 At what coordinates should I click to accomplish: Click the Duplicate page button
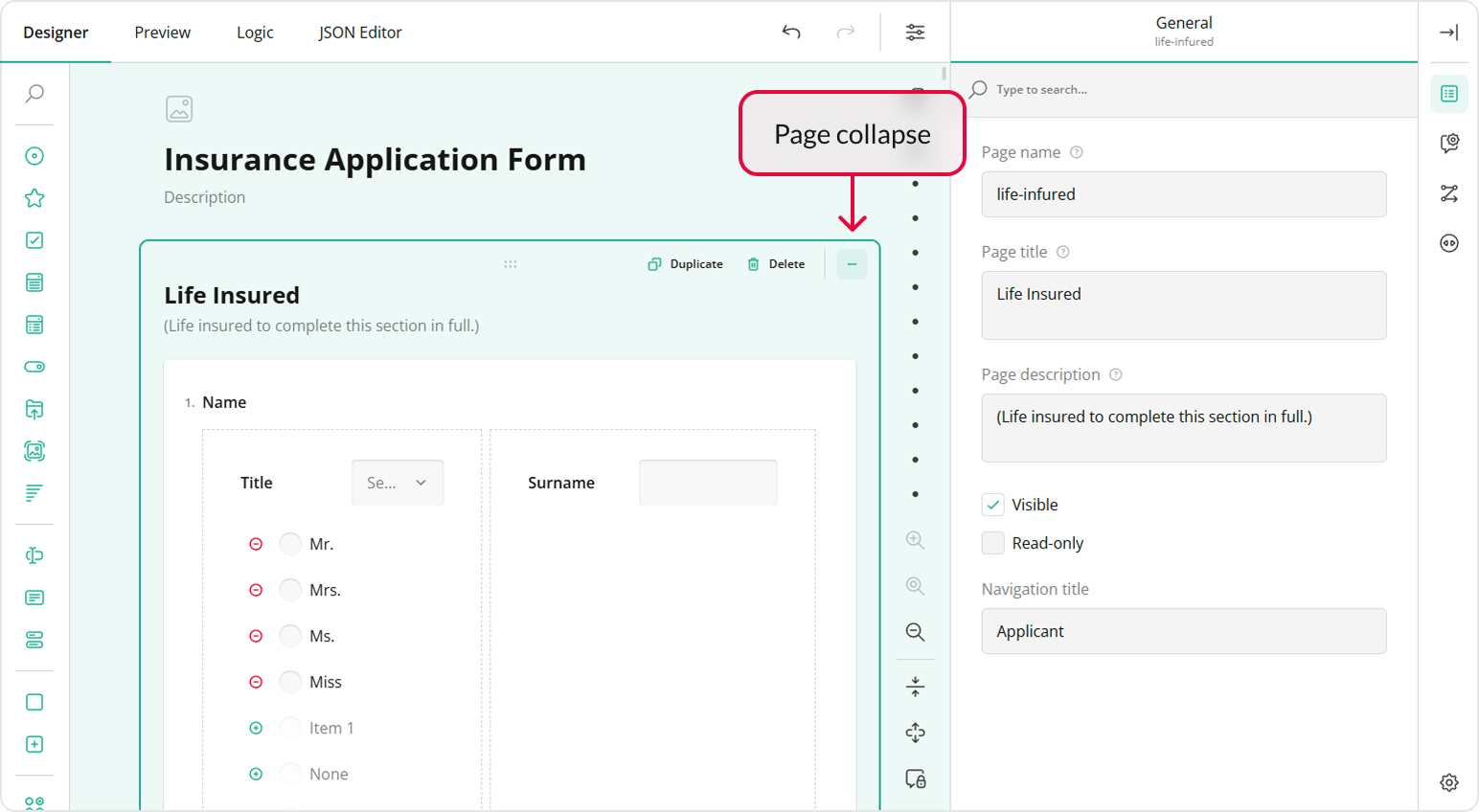tap(685, 264)
